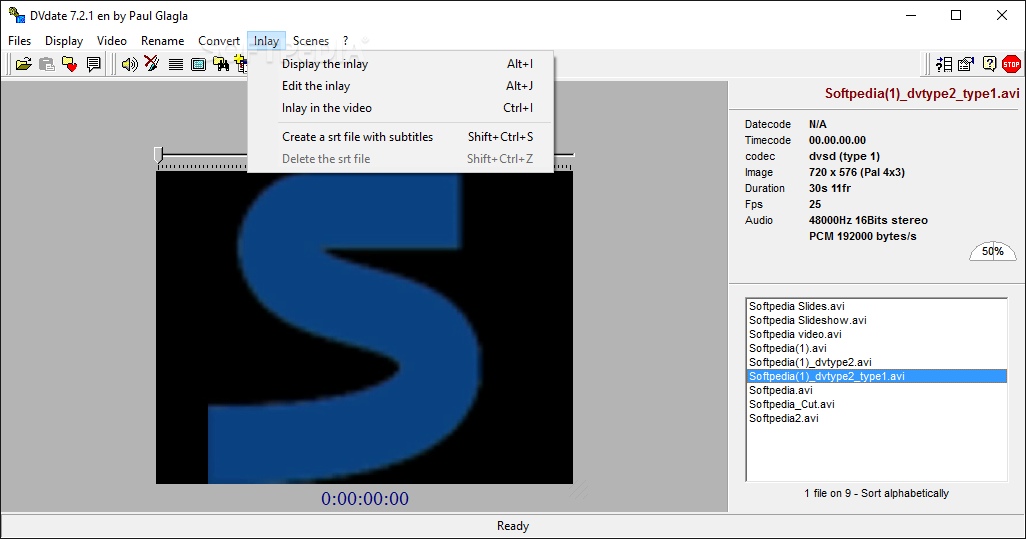Image resolution: width=1026 pixels, height=539 pixels.
Task: Click the loudspeaker audio icon
Action: point(130,64)
